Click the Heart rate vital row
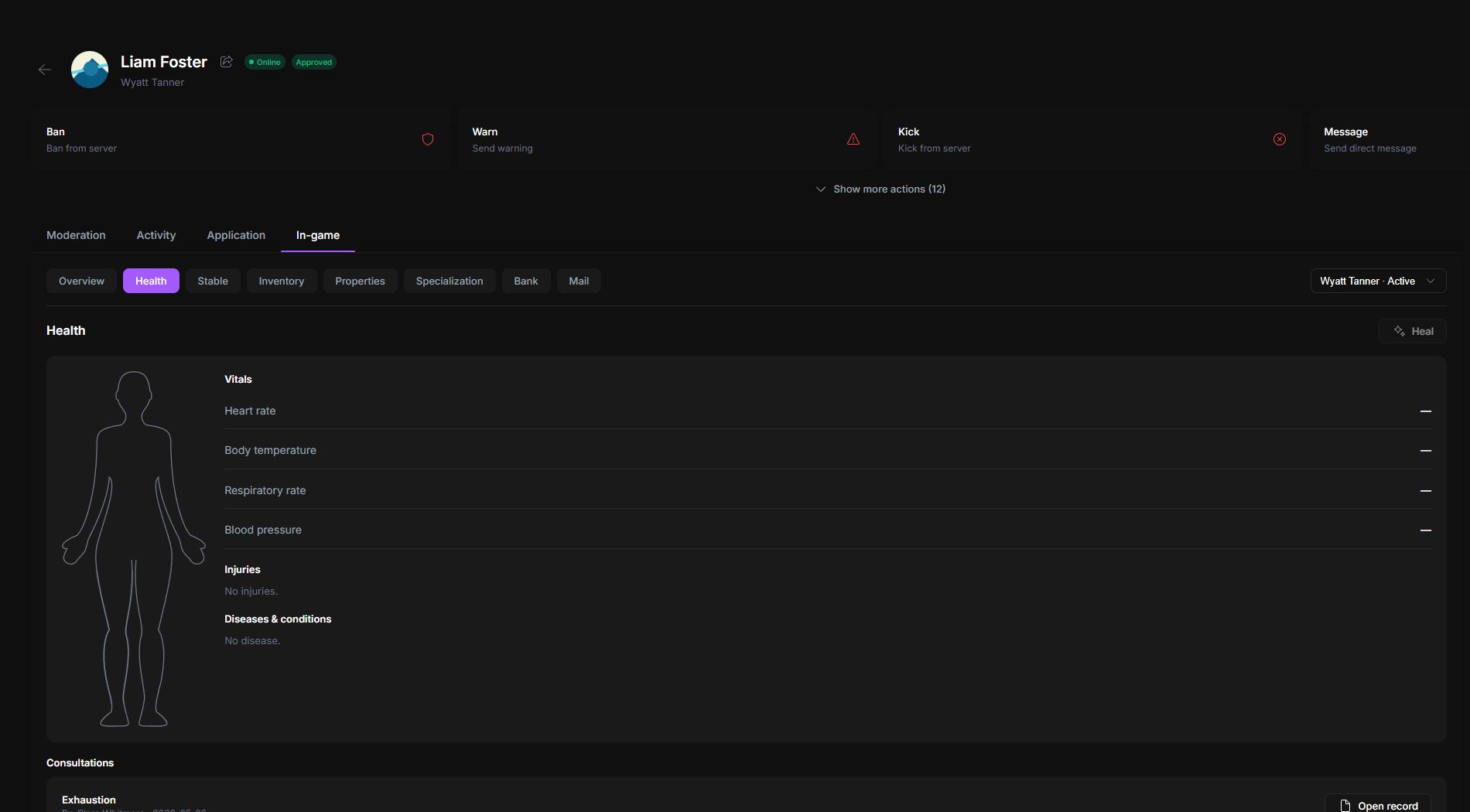The image size is (1470, 812). point(828,411)
